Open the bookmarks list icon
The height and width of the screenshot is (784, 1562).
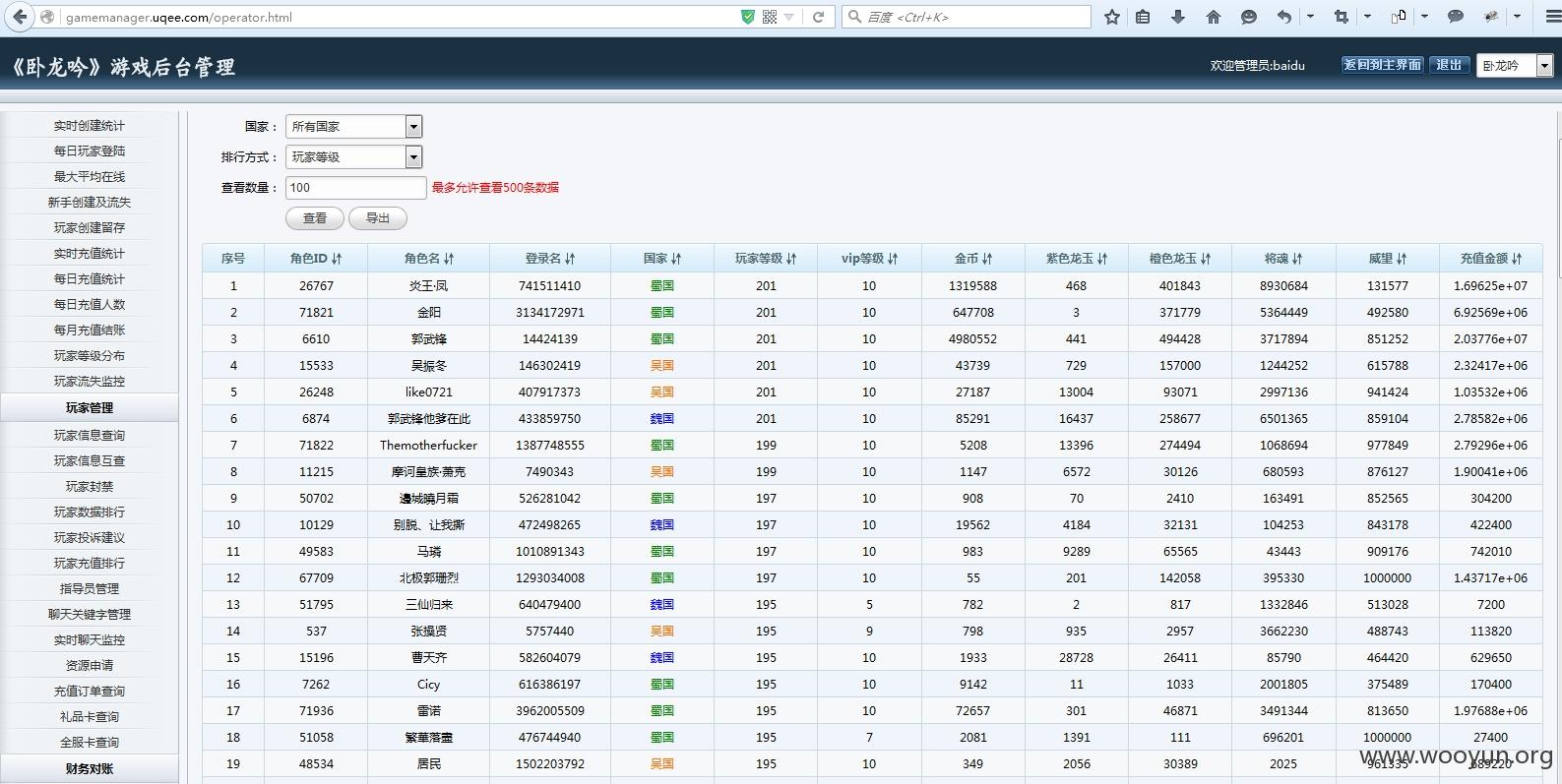point(1143,17)
